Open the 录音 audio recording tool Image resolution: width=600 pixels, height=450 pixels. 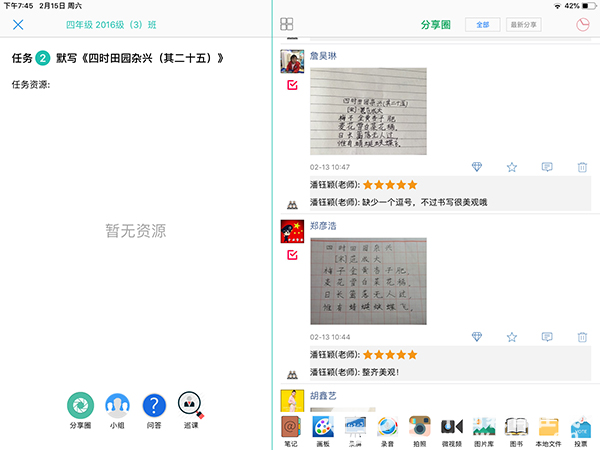point(388,431)
